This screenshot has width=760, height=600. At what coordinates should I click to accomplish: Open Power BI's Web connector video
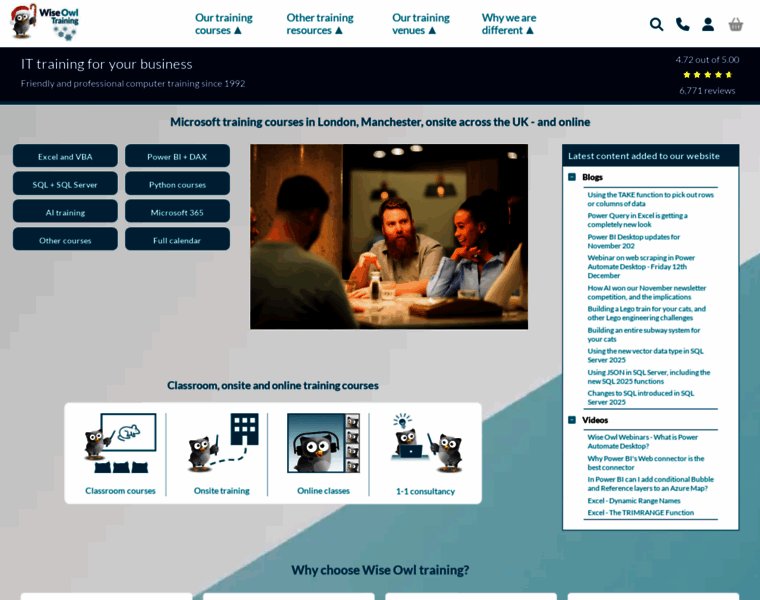click(646, 463)
